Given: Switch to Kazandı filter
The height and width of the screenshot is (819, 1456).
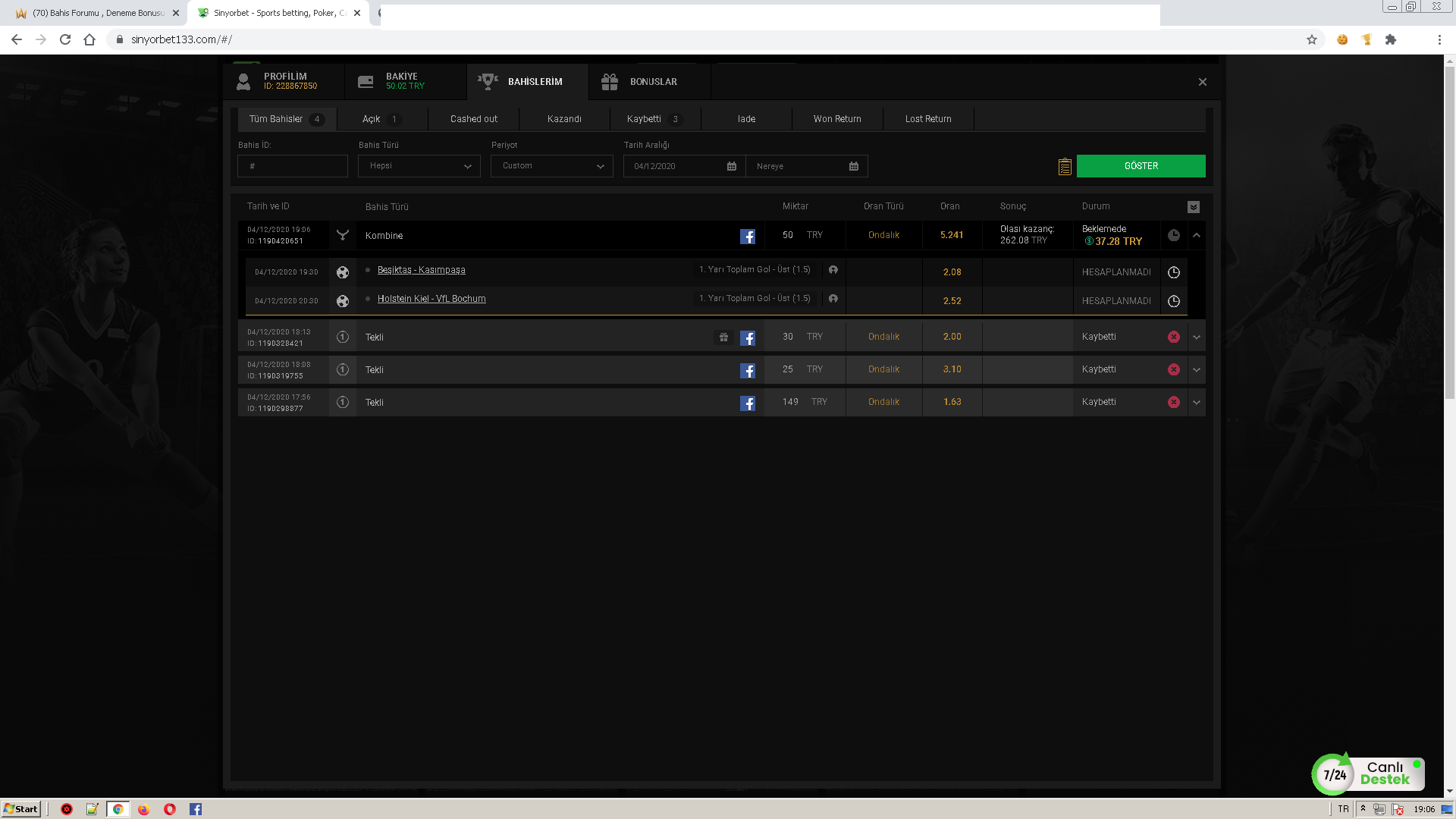Looking at the screenshot, I should (564, 119).
